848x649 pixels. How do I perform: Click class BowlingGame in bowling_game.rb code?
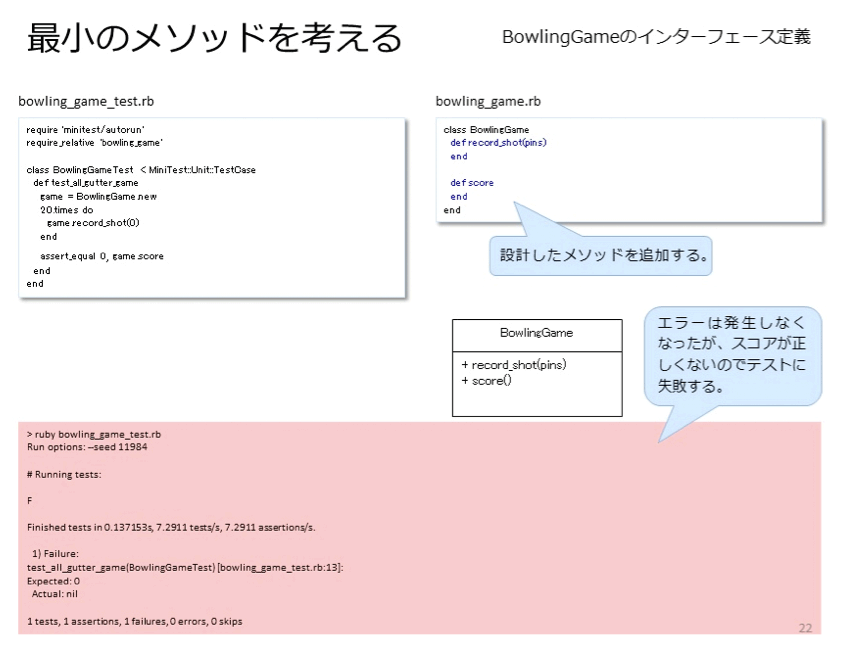point(486,130)
